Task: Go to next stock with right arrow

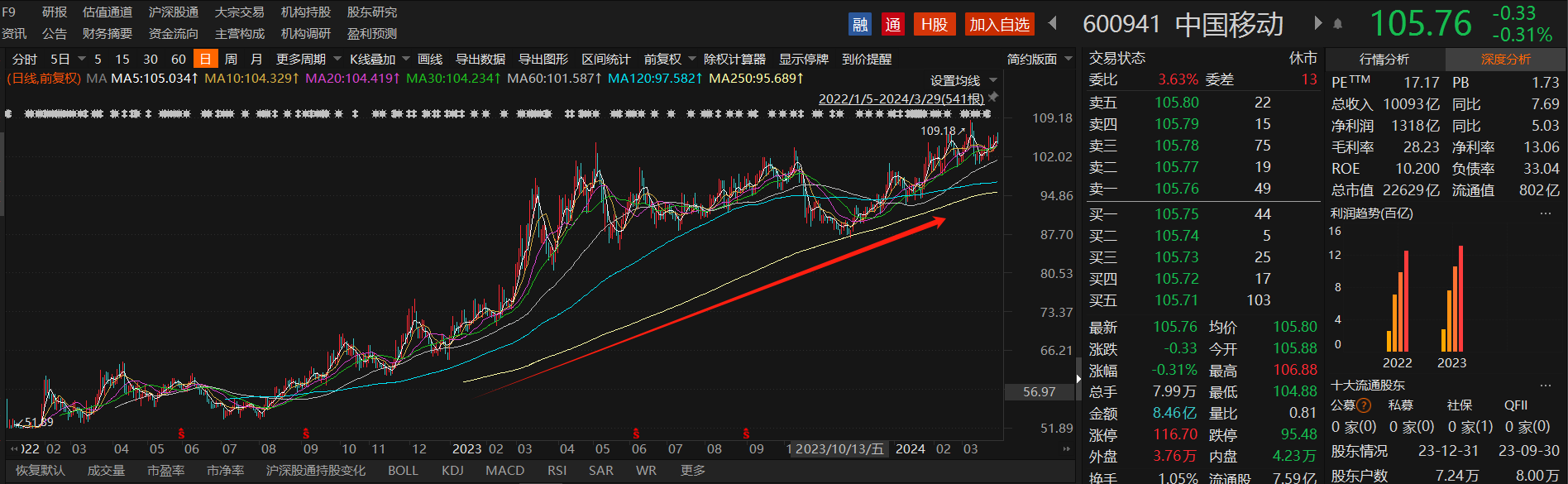Action: pyautogui.click(x=1318, y=23)
